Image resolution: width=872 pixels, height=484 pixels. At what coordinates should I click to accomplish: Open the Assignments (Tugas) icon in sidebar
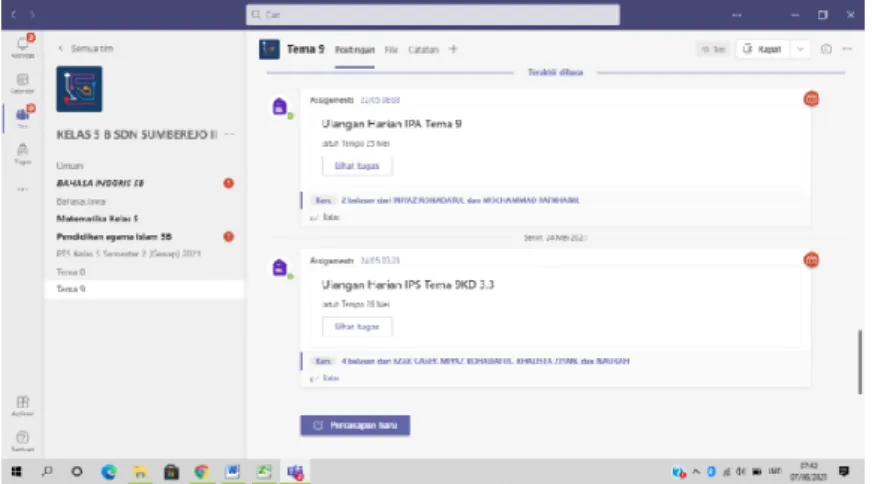pyautogui.click(x=23, y=153)
